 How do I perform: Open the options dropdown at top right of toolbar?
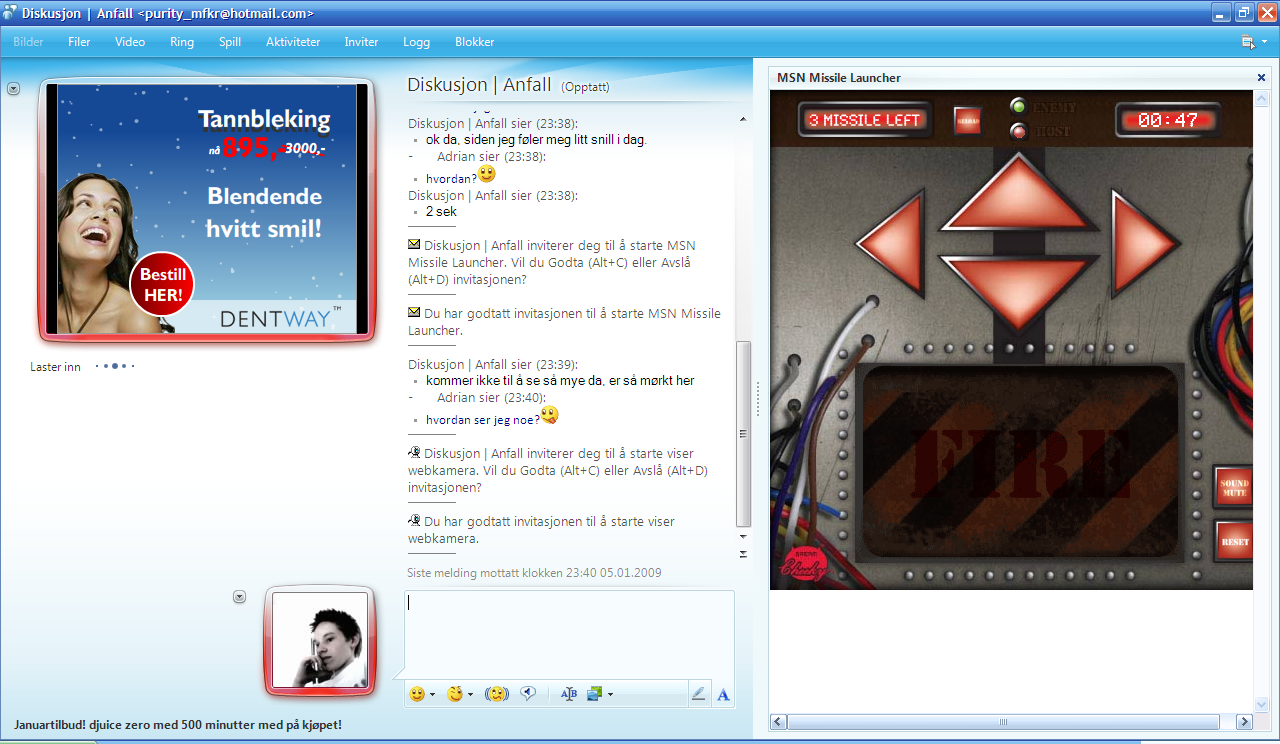point(1254,42)
